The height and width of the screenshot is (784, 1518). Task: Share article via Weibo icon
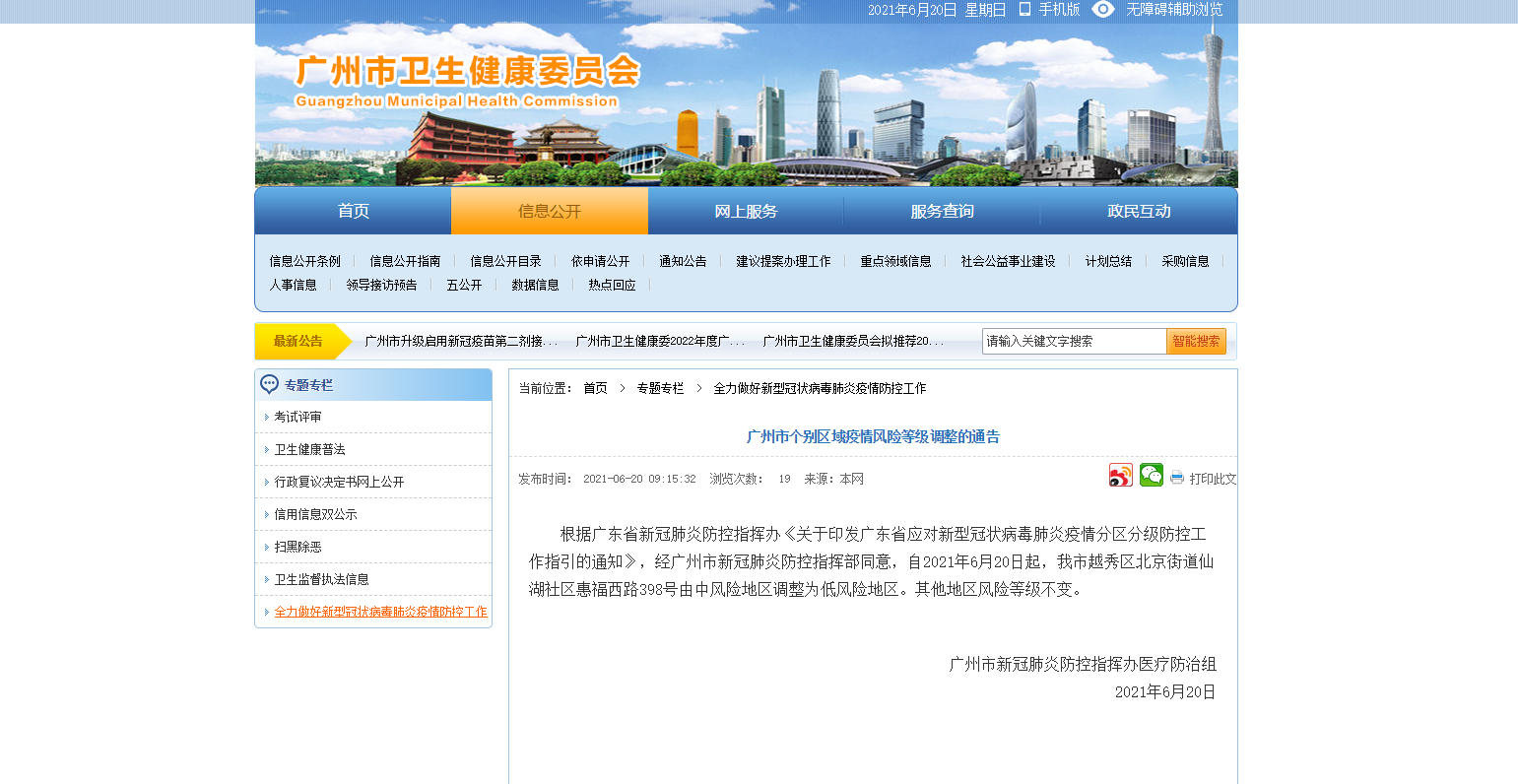pyautogui.click(x=1120, y=476)
